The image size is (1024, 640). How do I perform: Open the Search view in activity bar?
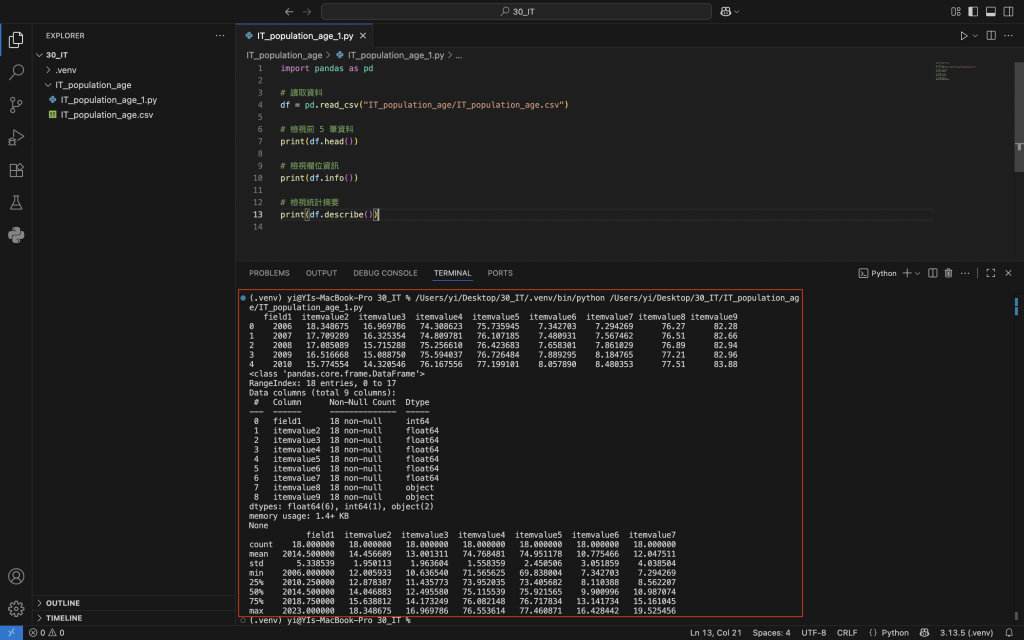point(16,72)
